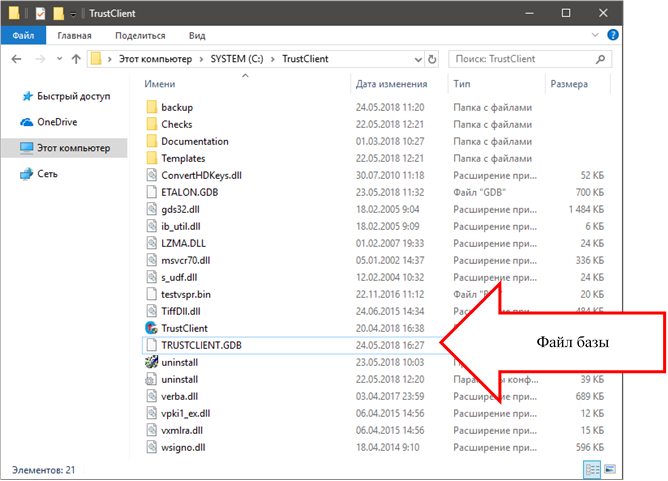Image resolution: width=668 pixels, height=481 pixels.
Task: Select the uninstall config icon dated 22.05.2018
Action: pyautogui.click(x=152, y=379)
